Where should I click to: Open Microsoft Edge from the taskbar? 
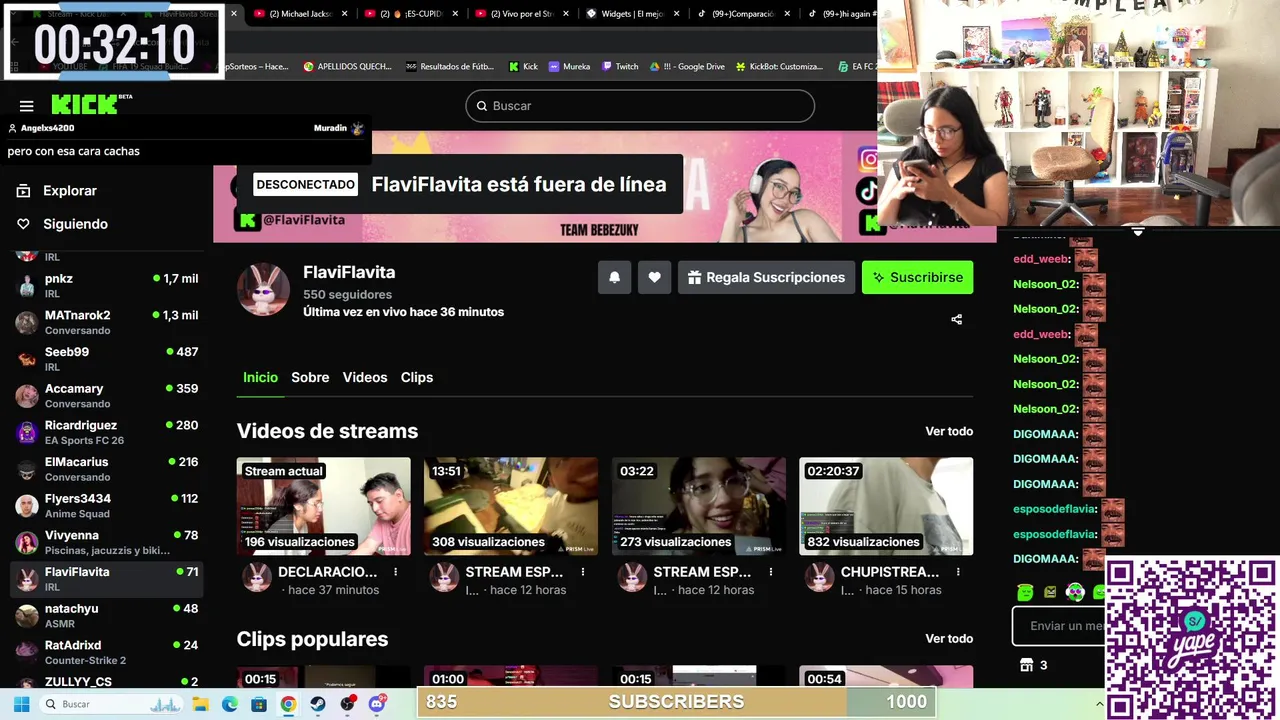[230, 704]
